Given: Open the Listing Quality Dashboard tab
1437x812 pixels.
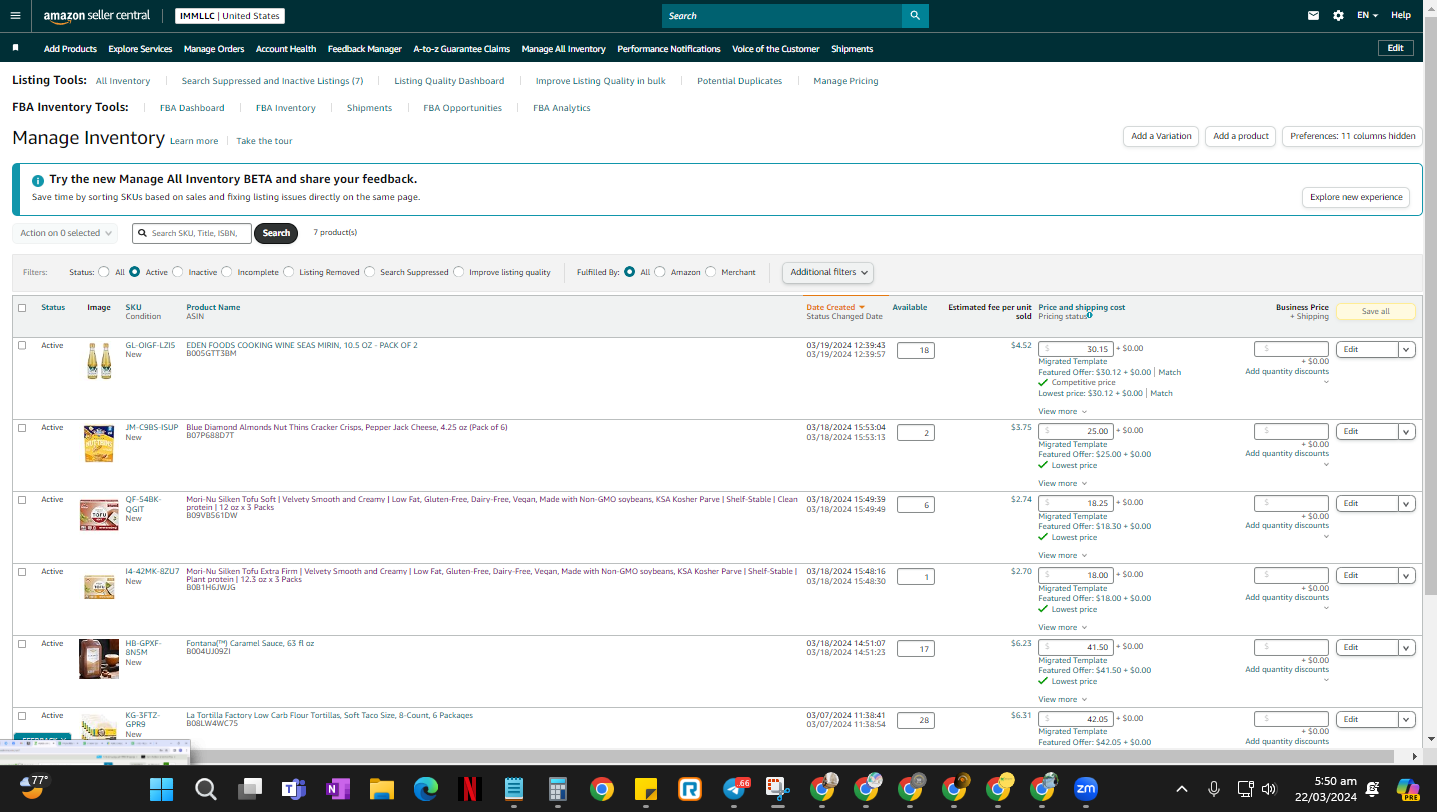Looking at the screenshot, I should [449, 81].
